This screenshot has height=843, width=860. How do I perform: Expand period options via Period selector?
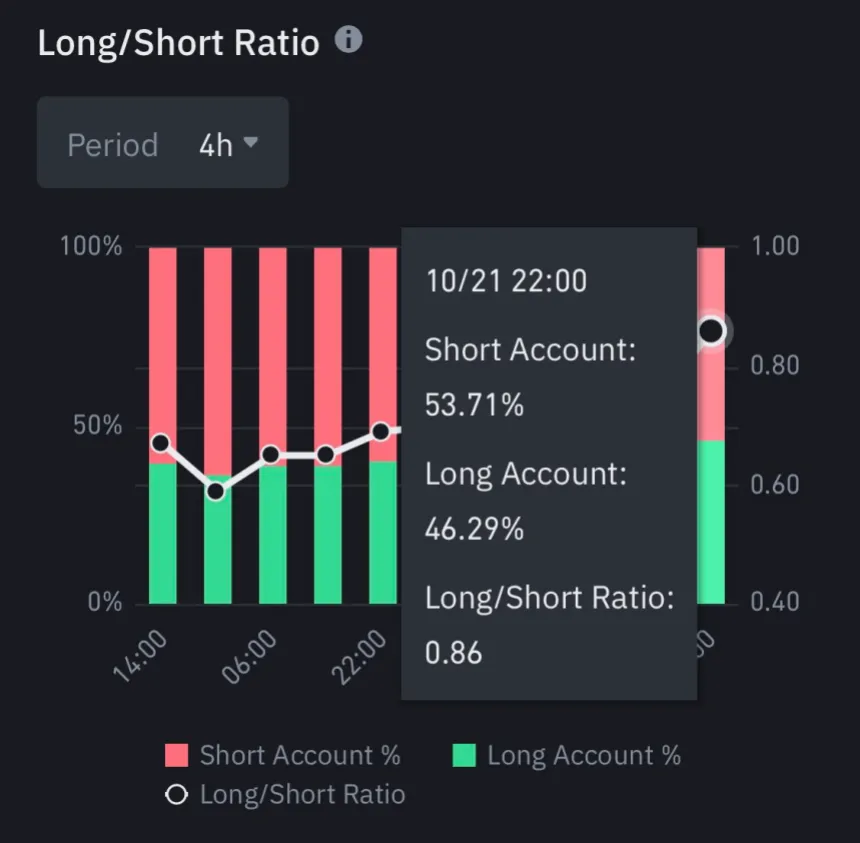pyautogui.click(x=162, y=143)
